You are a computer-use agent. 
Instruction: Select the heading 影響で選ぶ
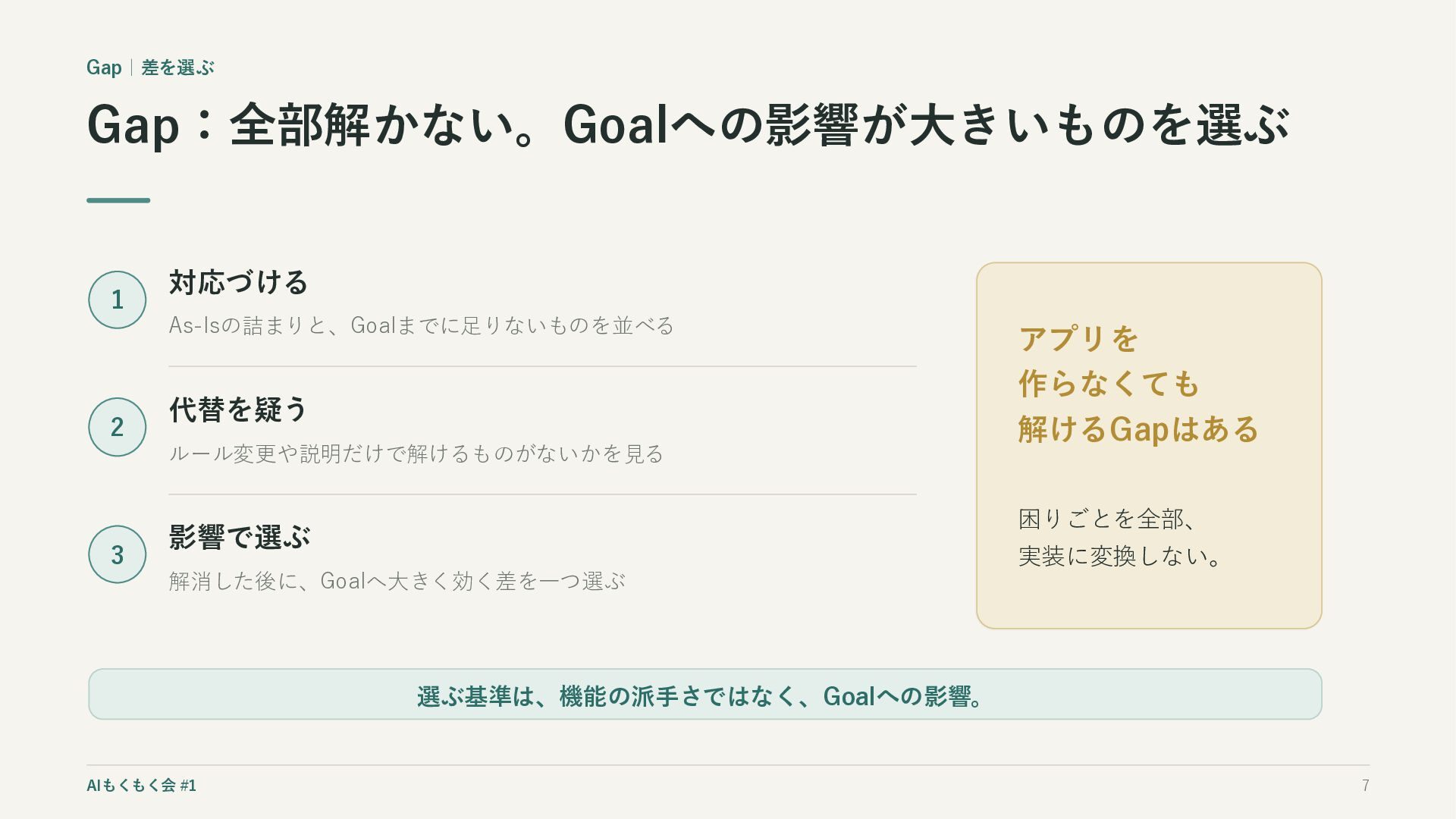pyautogui.click(x=240, y=537)
